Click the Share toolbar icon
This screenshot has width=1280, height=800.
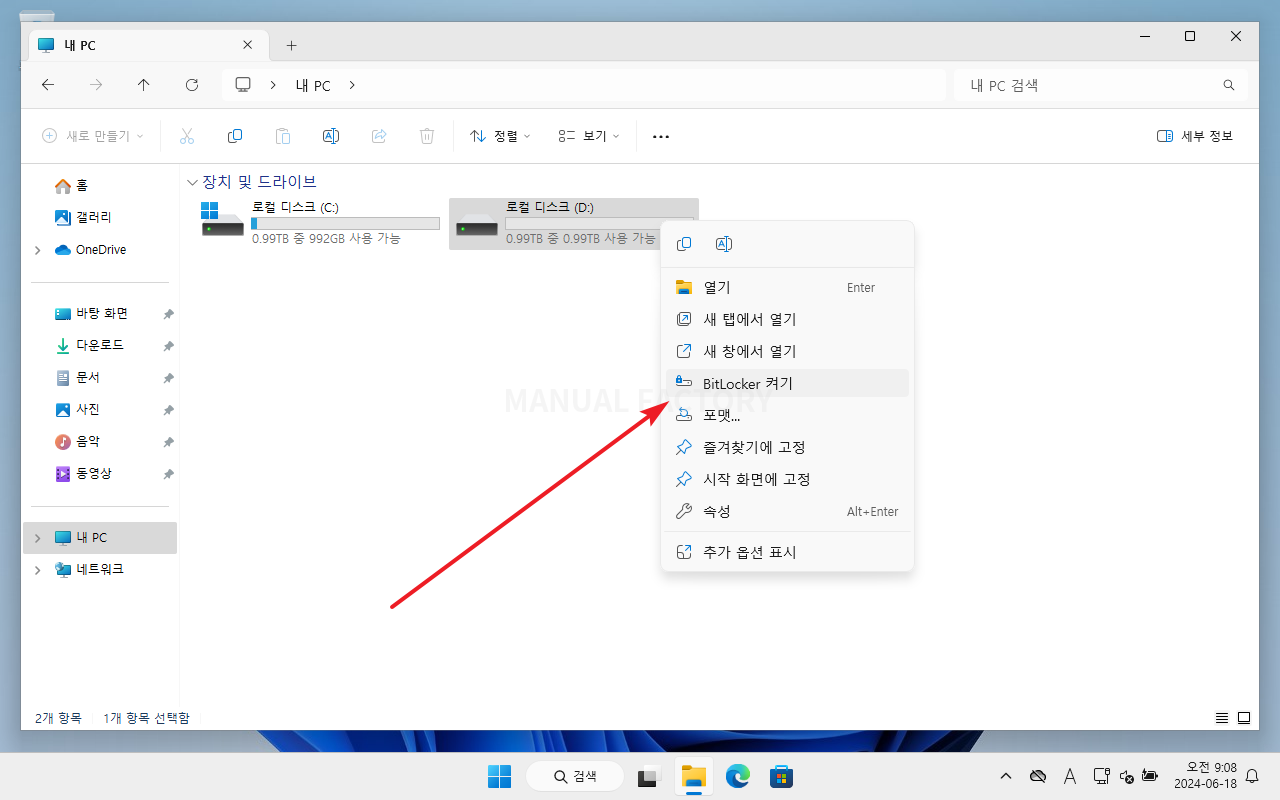[x=379, y=136]
